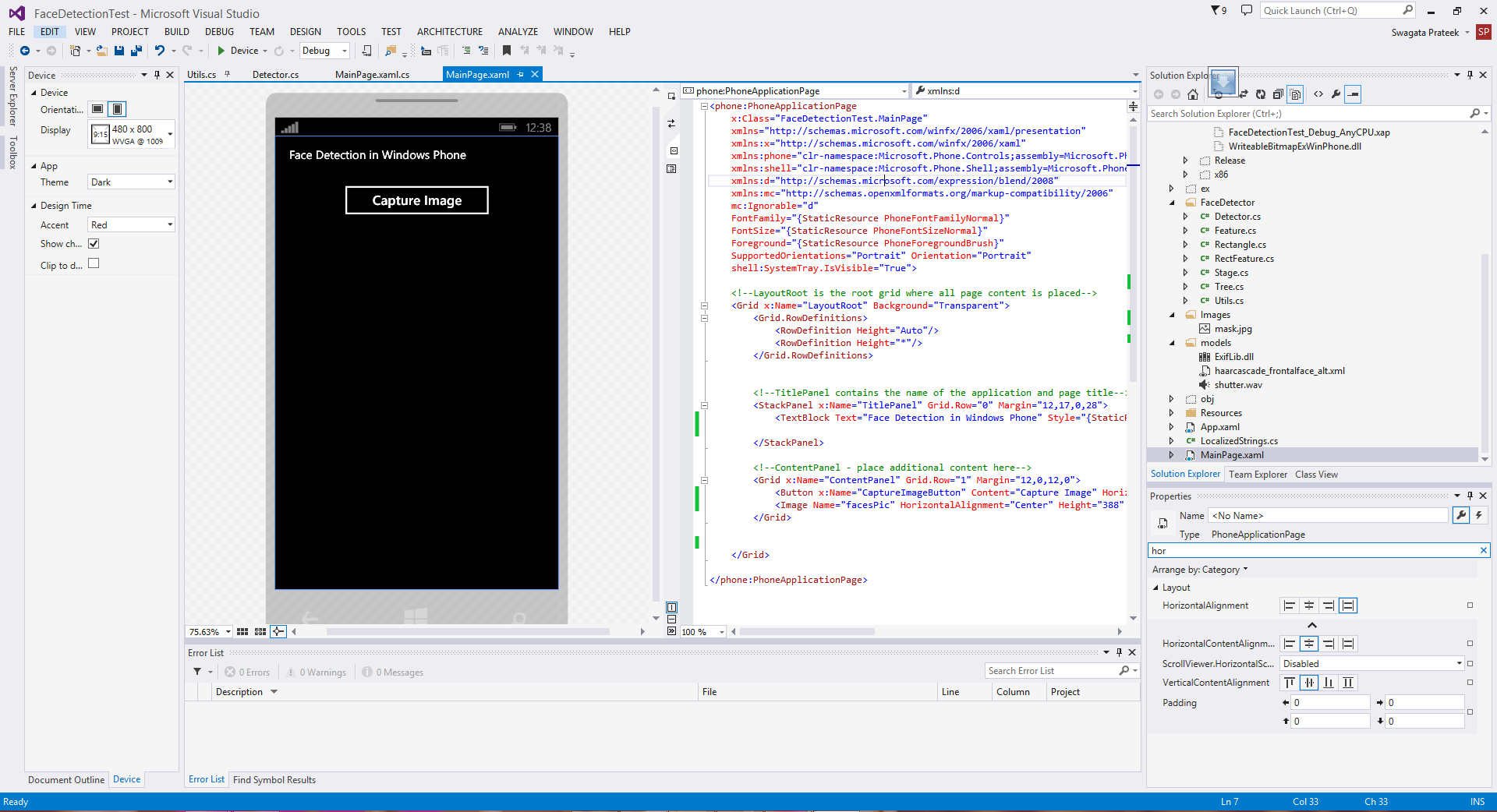Open Properties wrench icon in Solution Explorer
This screenshot has height=812, width=1497.
tap(1336, 94)
